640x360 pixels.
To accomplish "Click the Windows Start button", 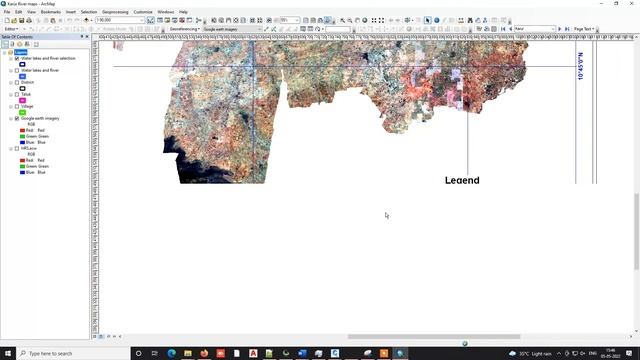I will pos(8,353).
